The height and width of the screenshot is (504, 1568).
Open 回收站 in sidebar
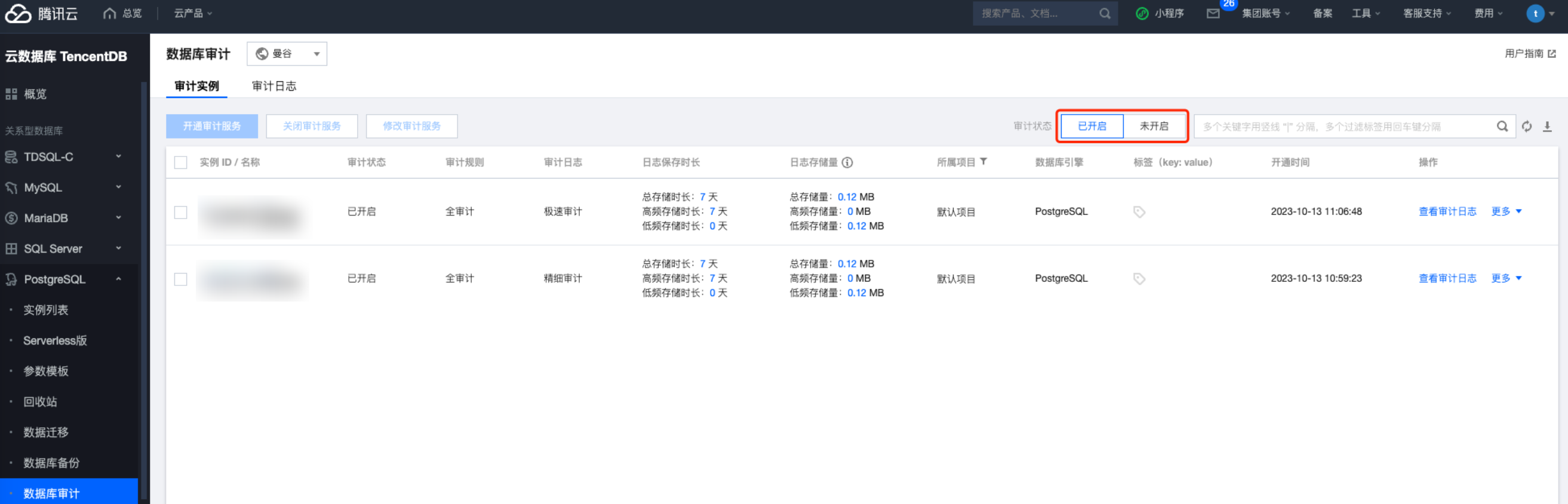40,401
